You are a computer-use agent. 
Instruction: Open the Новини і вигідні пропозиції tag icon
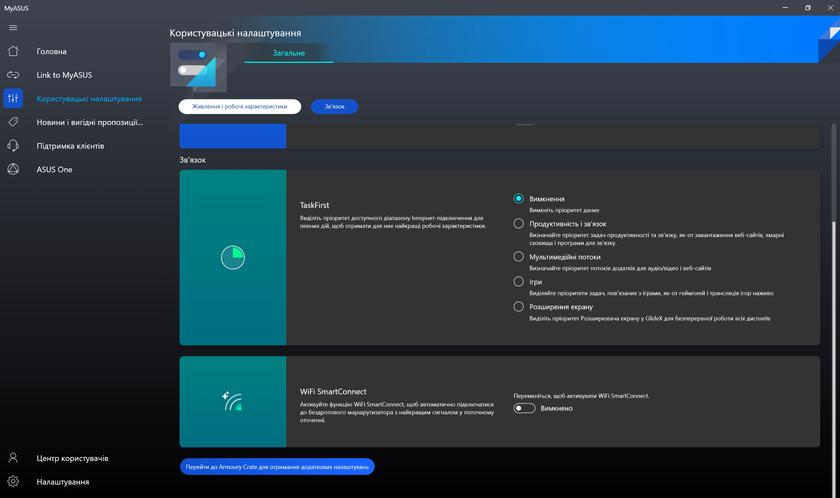coord(13,122)
